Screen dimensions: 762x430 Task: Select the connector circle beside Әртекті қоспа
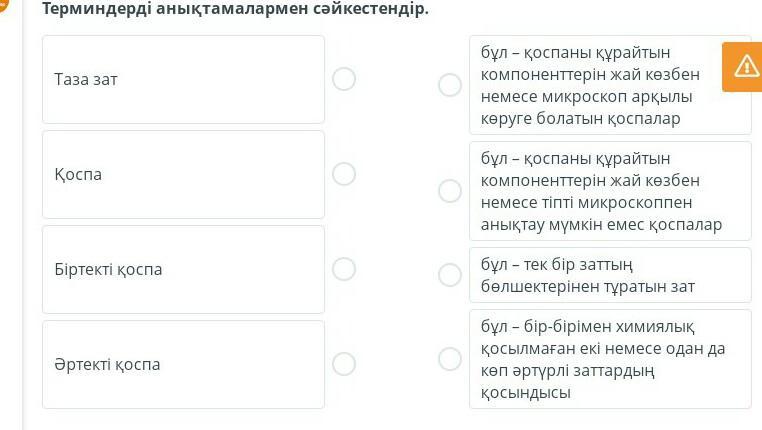point(344,364)
